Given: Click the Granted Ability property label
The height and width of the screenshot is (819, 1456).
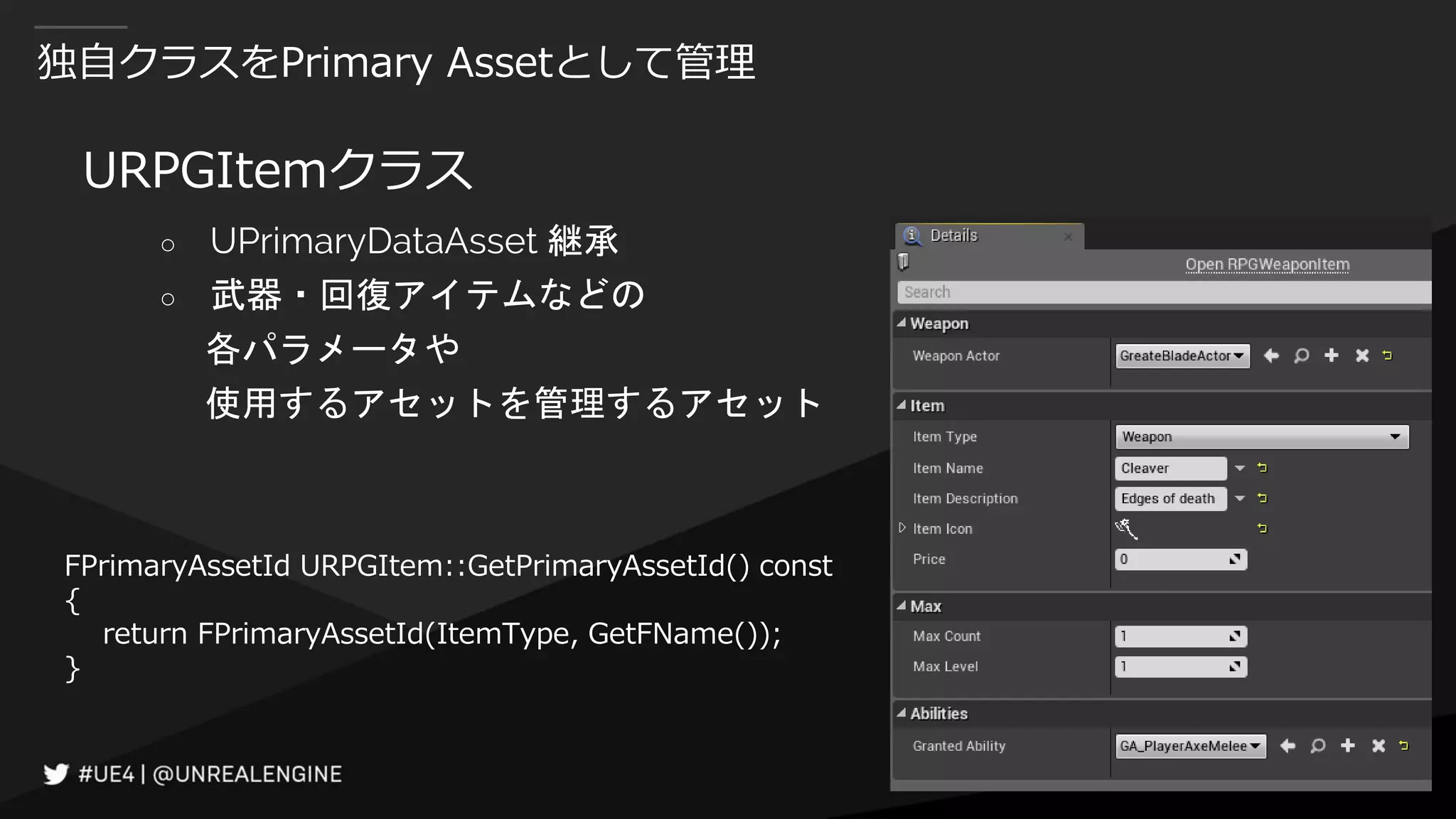Looking at the screenshot, I should [959, 746].
